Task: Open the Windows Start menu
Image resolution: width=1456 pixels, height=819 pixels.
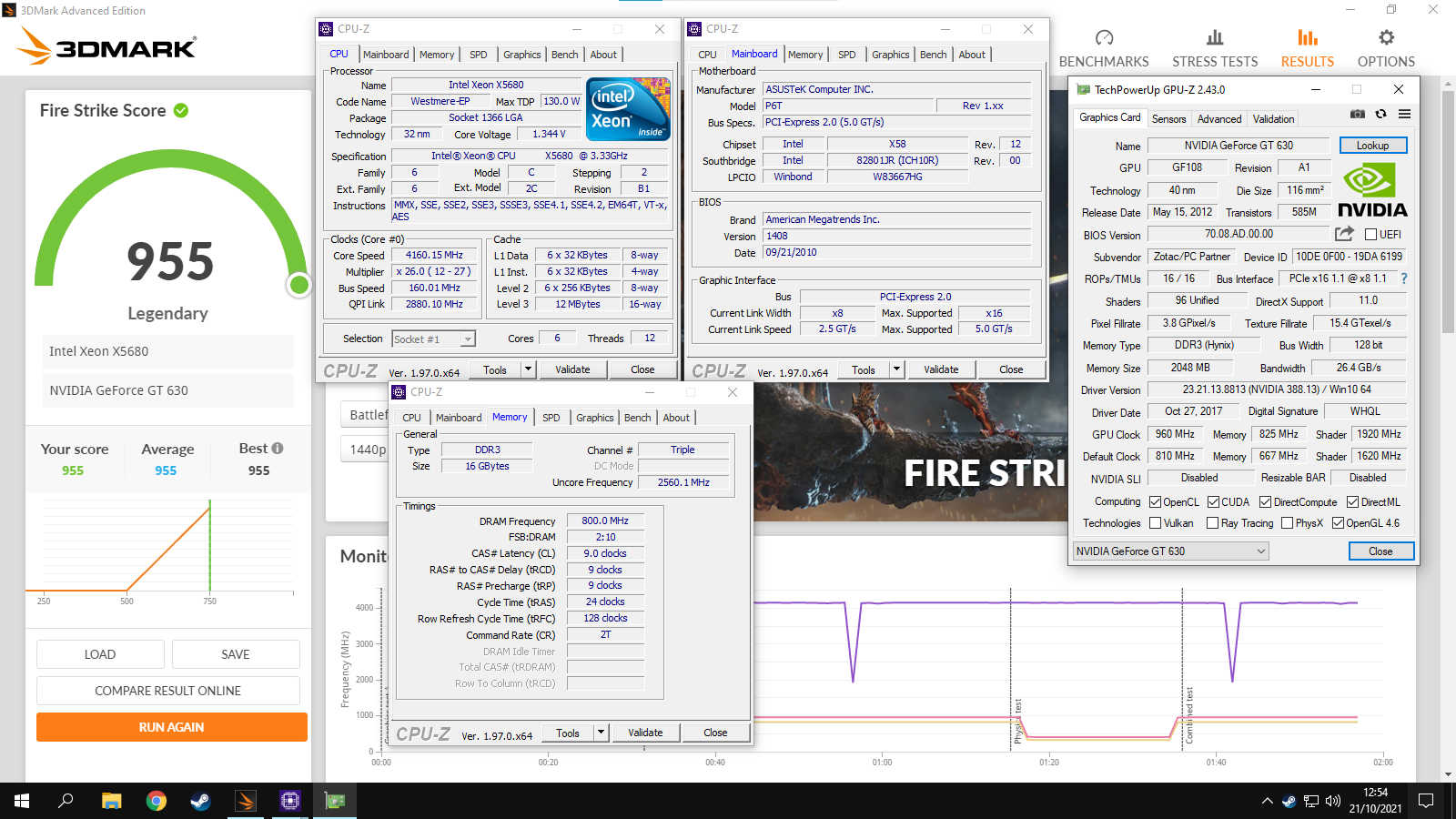Action: point(22,801)
